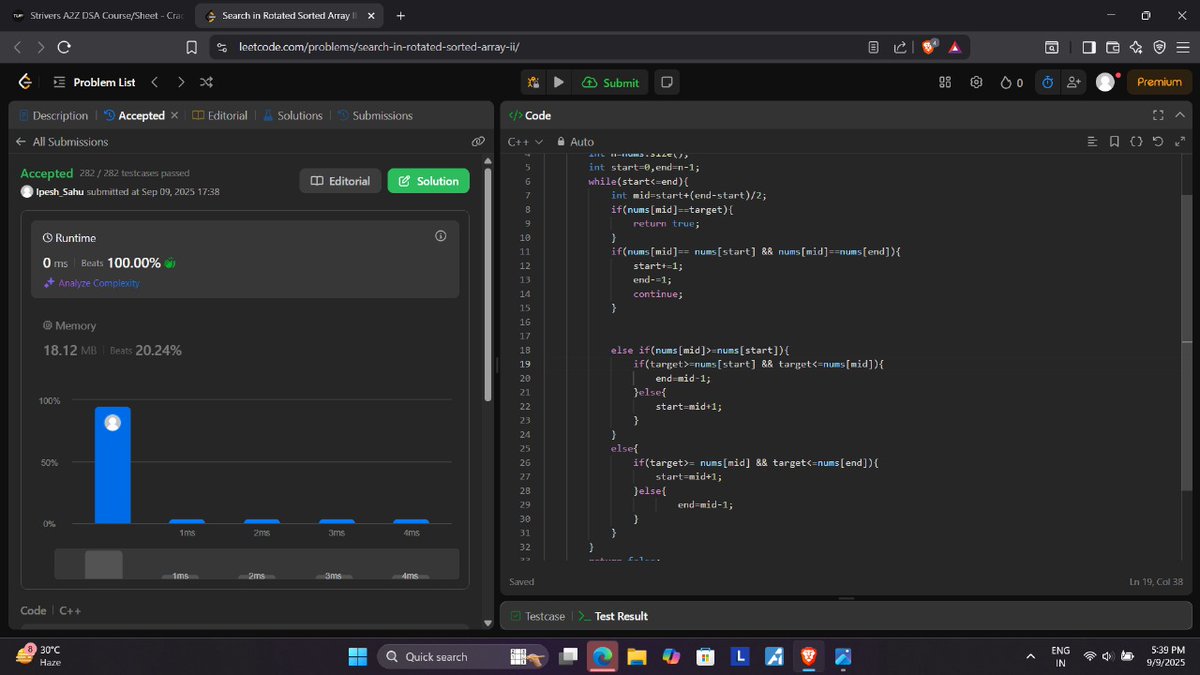
Task: Open the Testcase tab
Action: pos(537,616)
